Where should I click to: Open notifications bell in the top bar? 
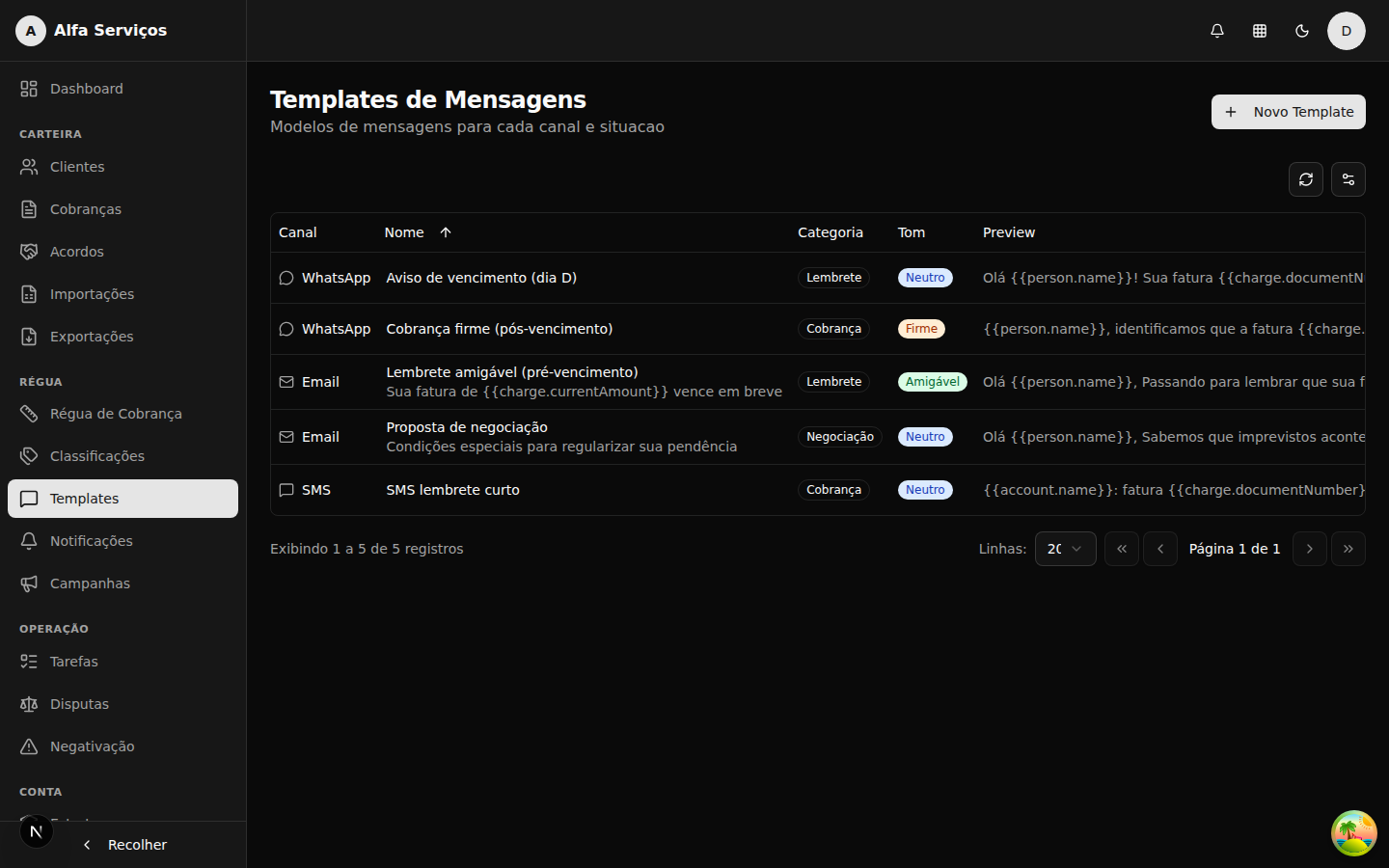[1217, 31]
